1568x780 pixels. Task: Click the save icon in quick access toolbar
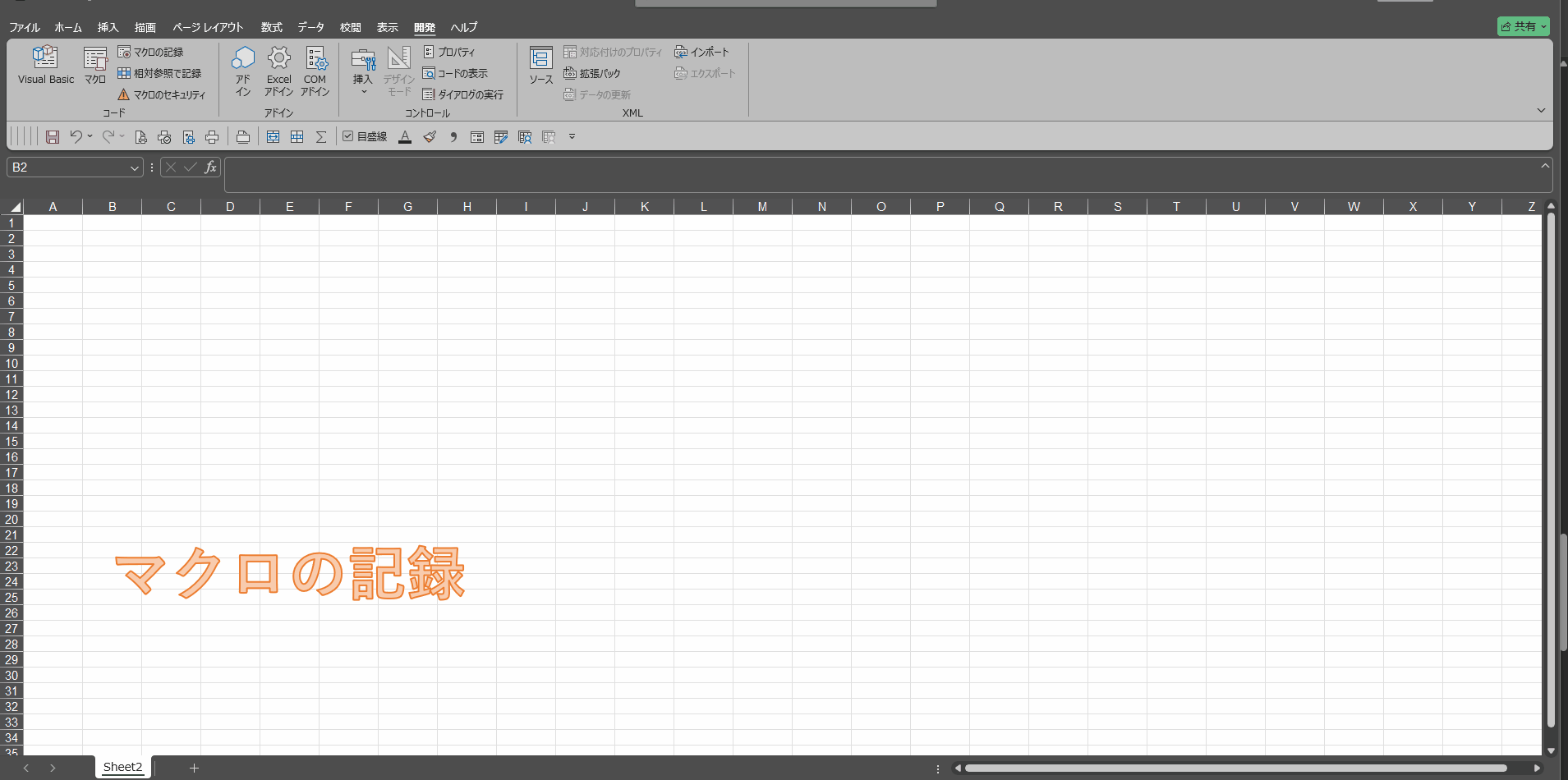click(53, 137)
